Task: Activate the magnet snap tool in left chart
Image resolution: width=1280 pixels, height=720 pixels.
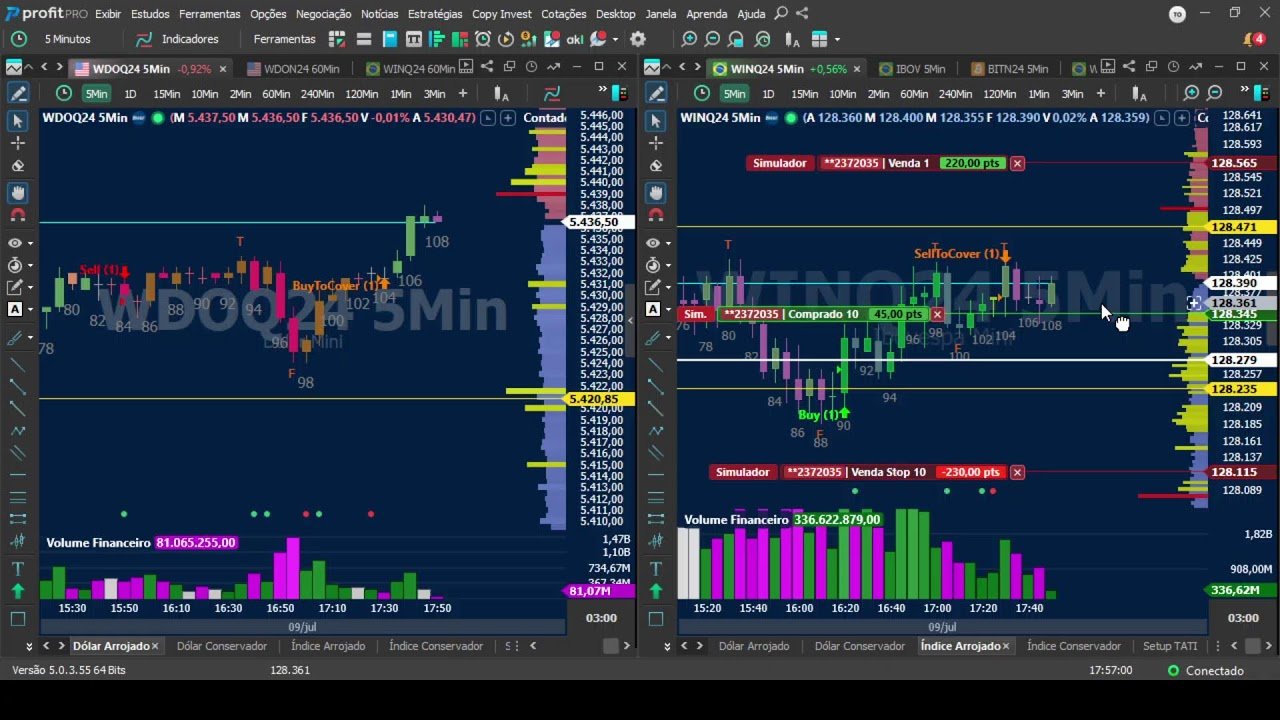Action: coord(18,215)
